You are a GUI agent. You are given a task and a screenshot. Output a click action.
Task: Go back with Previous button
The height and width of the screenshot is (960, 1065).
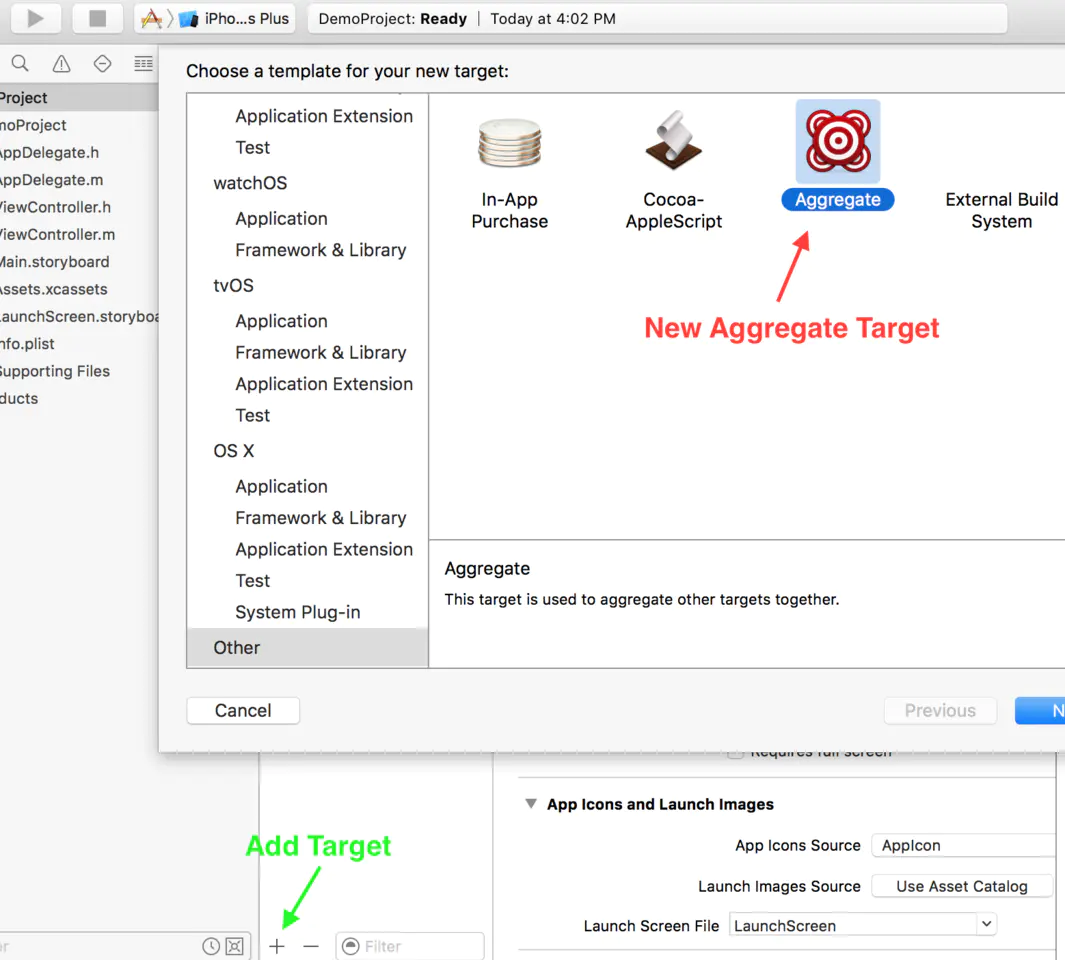(940, 711)
